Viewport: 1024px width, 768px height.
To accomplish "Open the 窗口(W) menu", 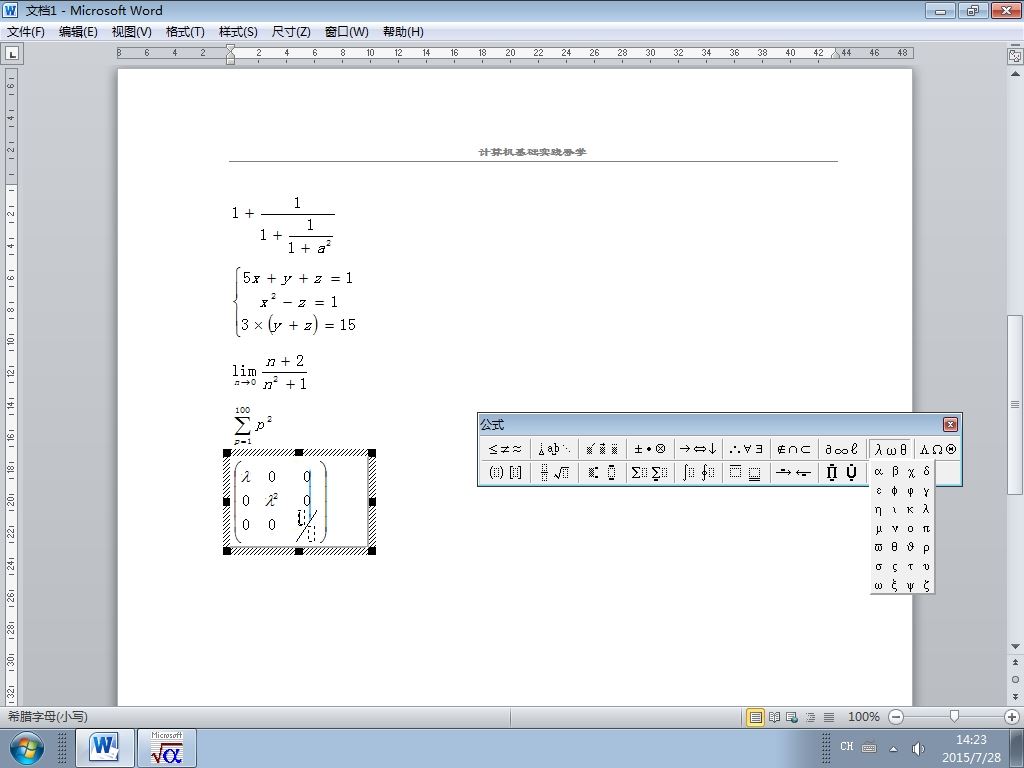I will pos(346,32).
